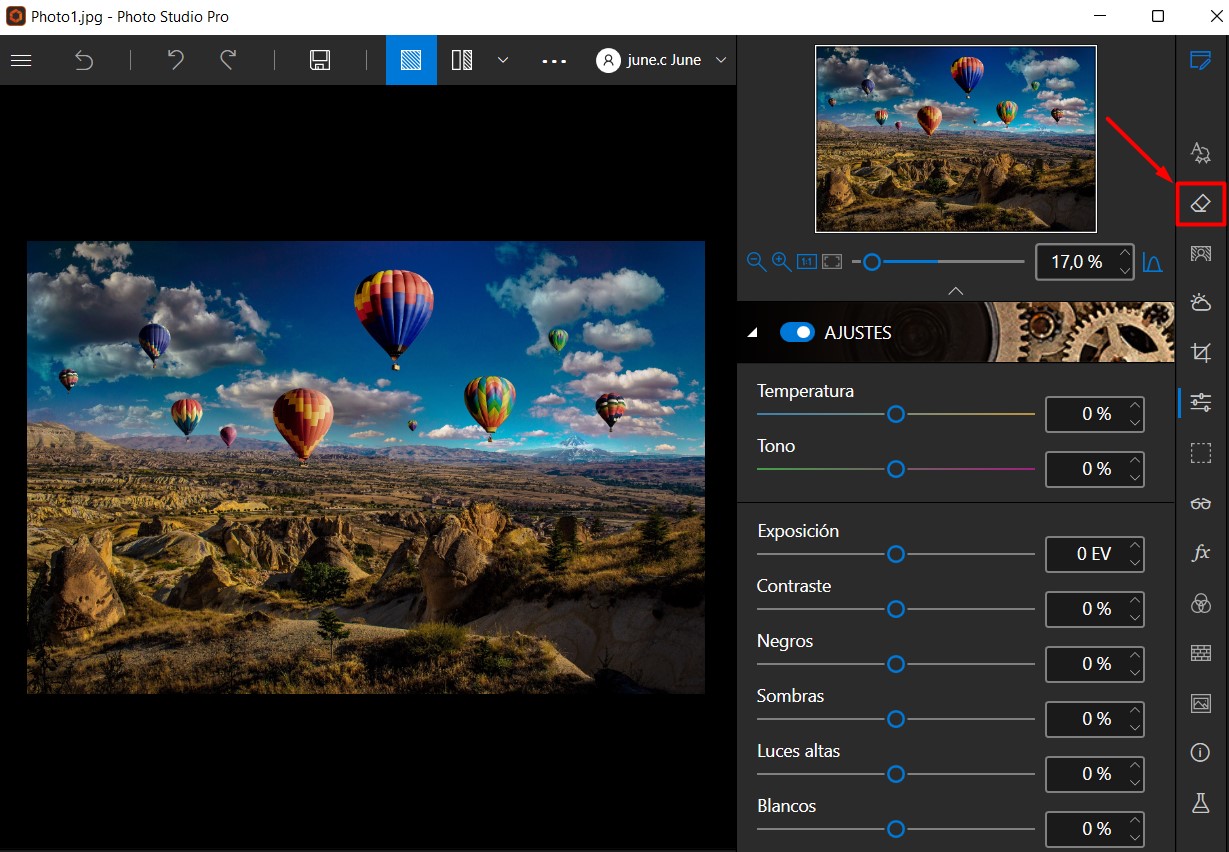The width and height of the screenshot is (1229, 852).
Task: Open the overlapping color circles tool
Action: click(1201, 602)
